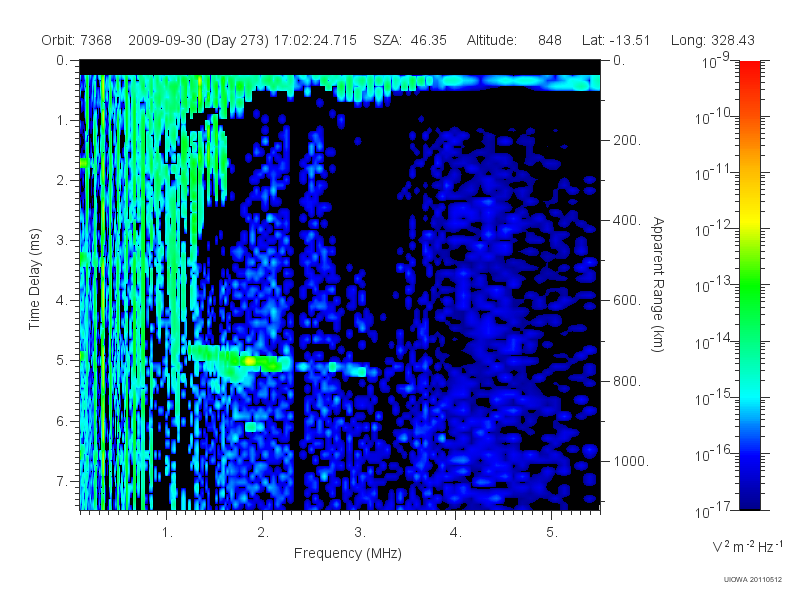Click the frequency tick label "4."
The width and height of the screenshot is (800, 600).
pos(456,533)
